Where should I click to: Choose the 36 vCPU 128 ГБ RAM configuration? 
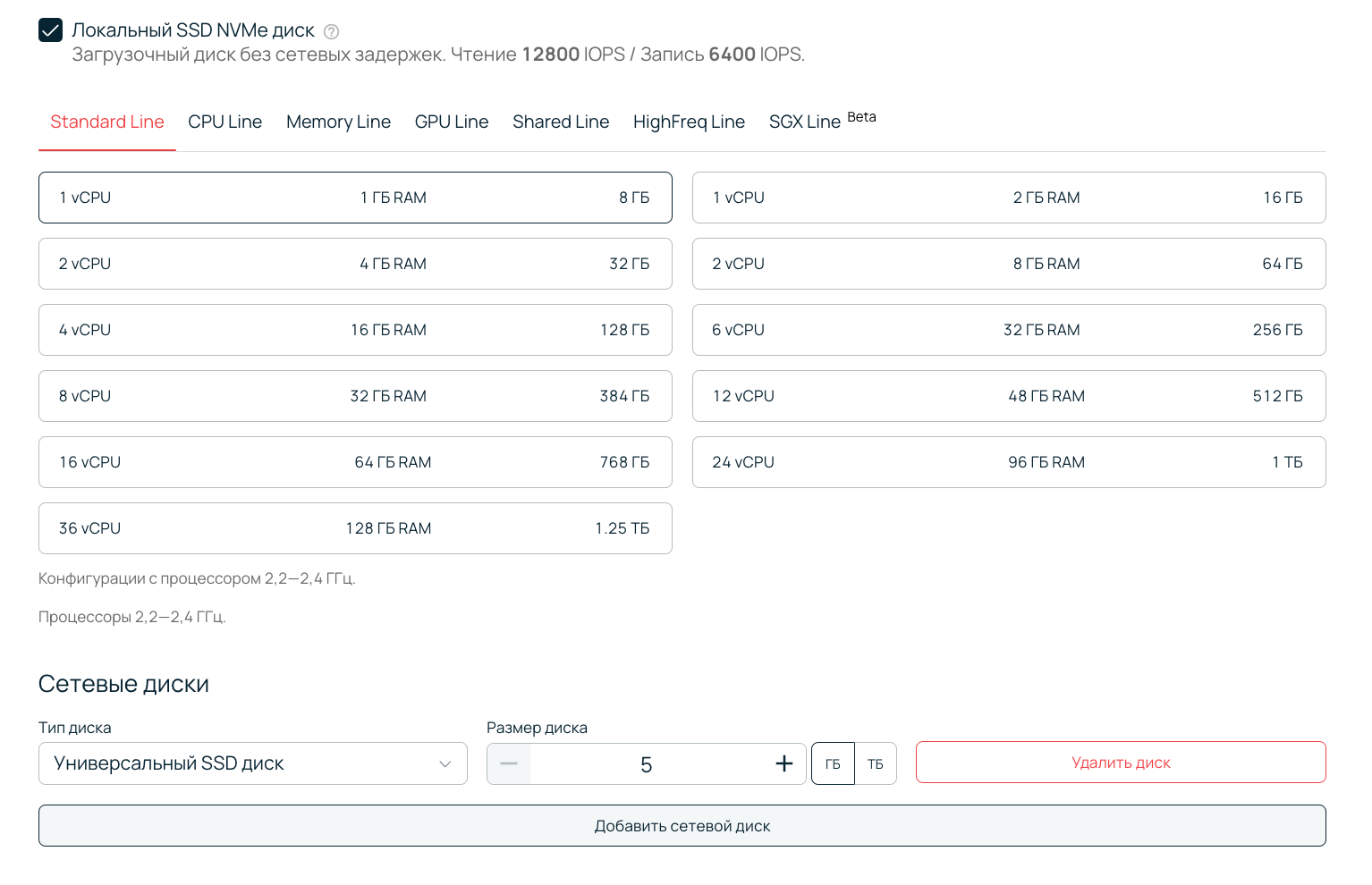[x=355, y=528]
